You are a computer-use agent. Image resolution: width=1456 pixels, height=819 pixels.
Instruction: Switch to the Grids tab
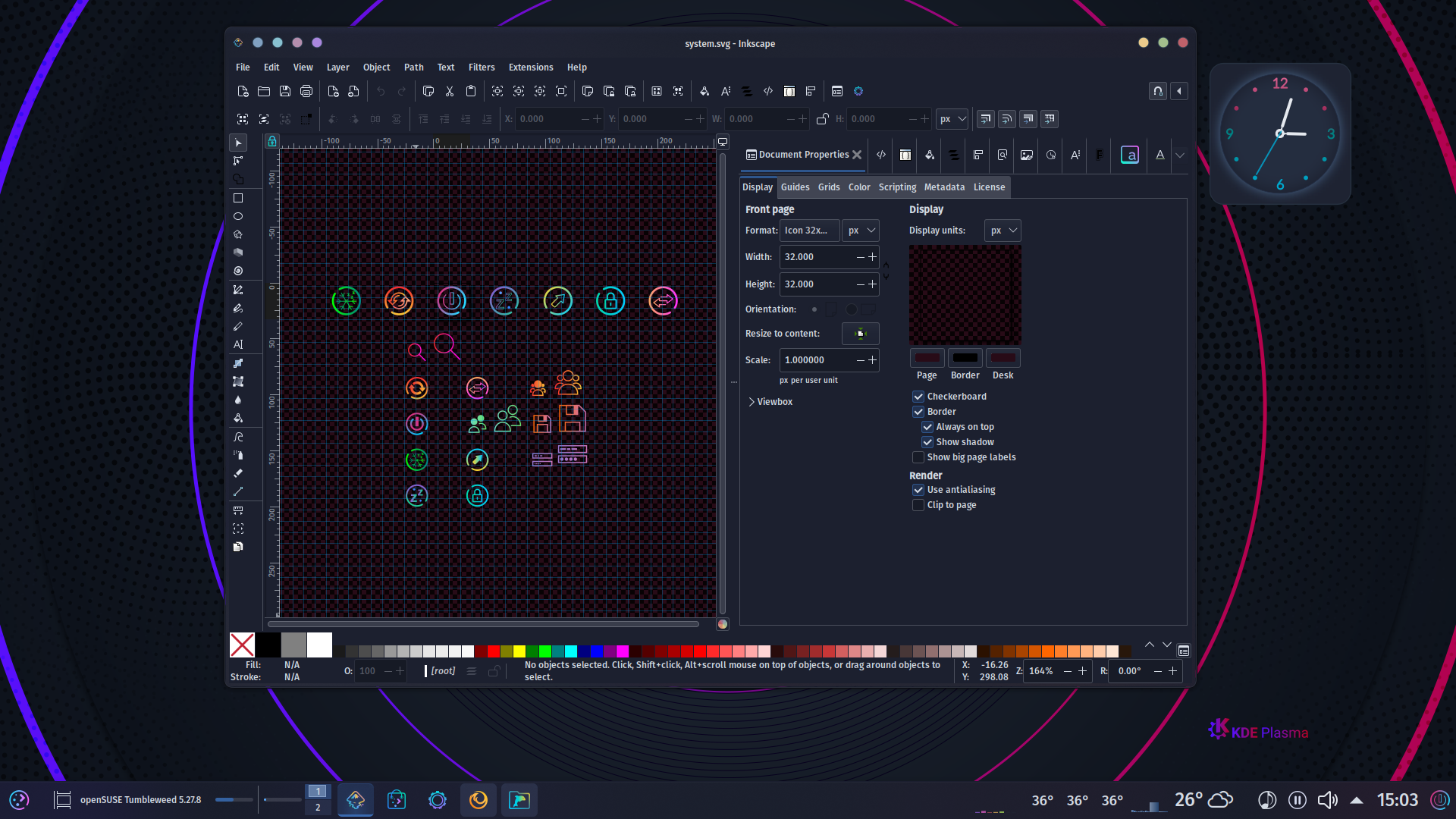829,187
